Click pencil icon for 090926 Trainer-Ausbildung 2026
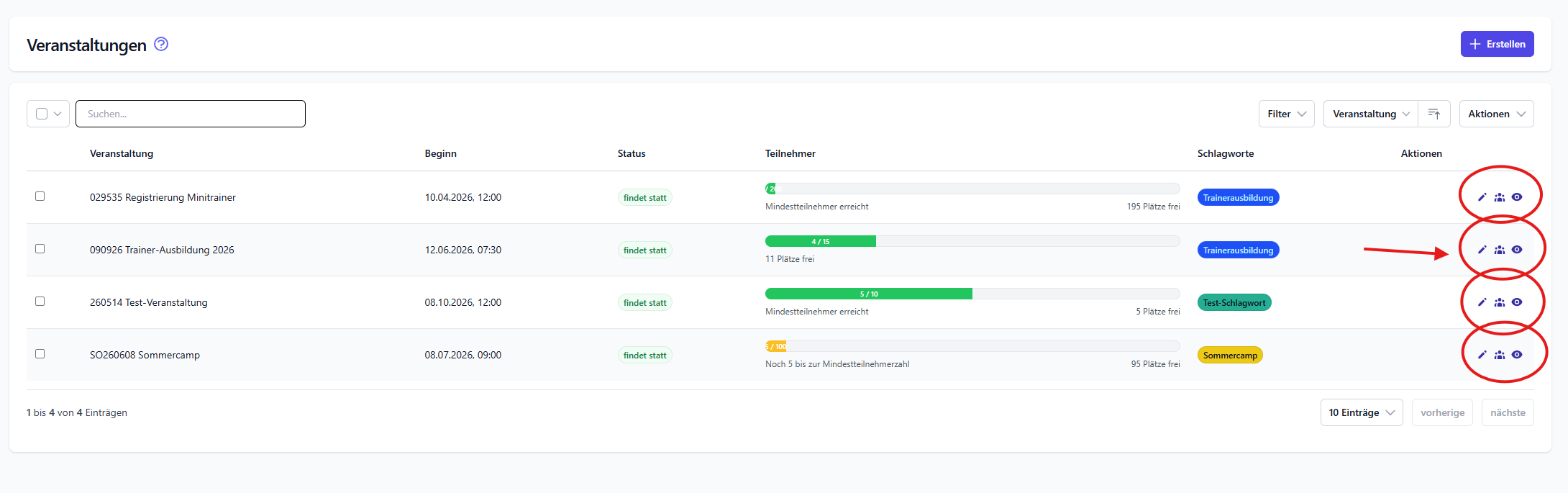1568x493 pixels. (1482, 250)
